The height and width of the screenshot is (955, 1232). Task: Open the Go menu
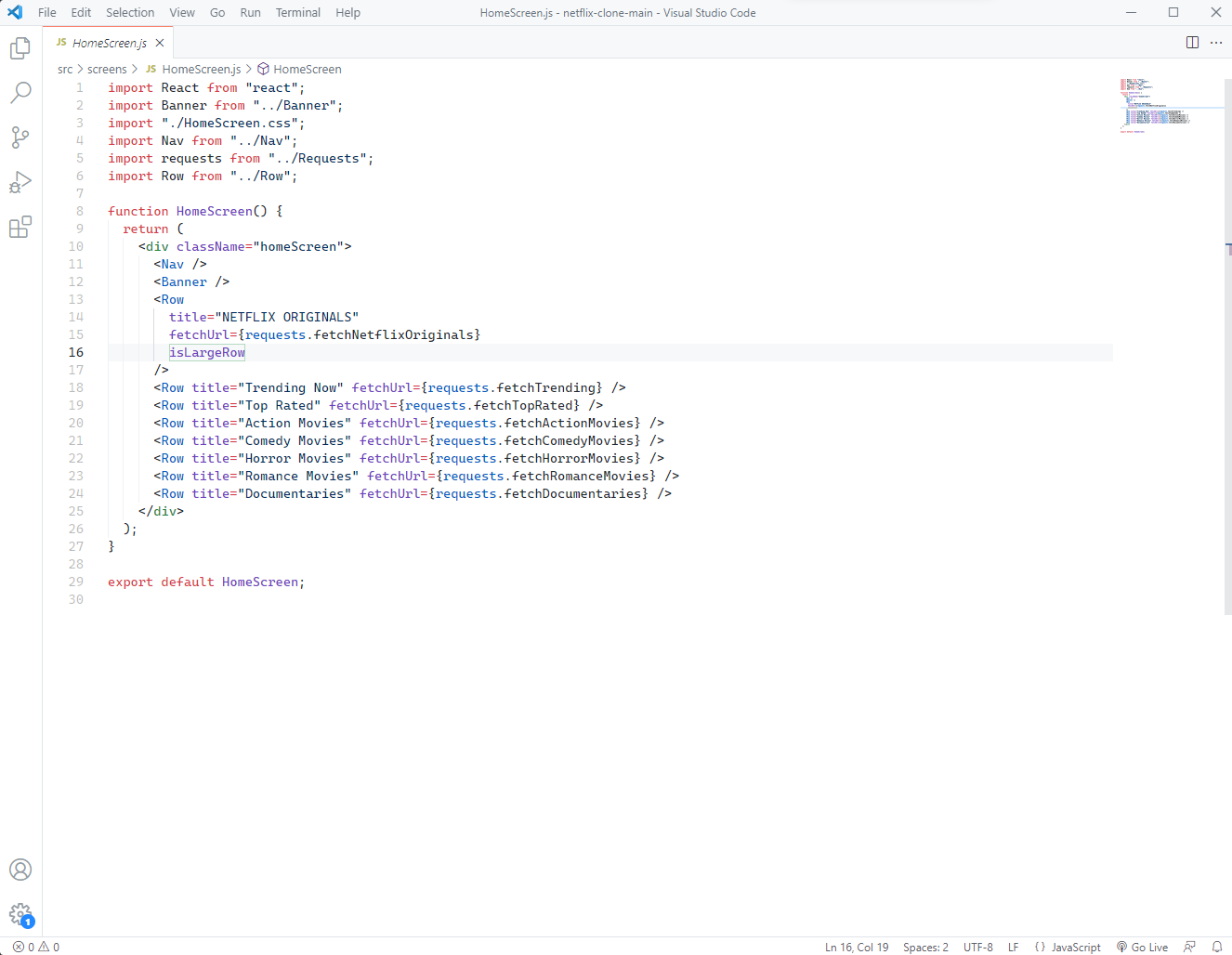(x=217, y=12)
